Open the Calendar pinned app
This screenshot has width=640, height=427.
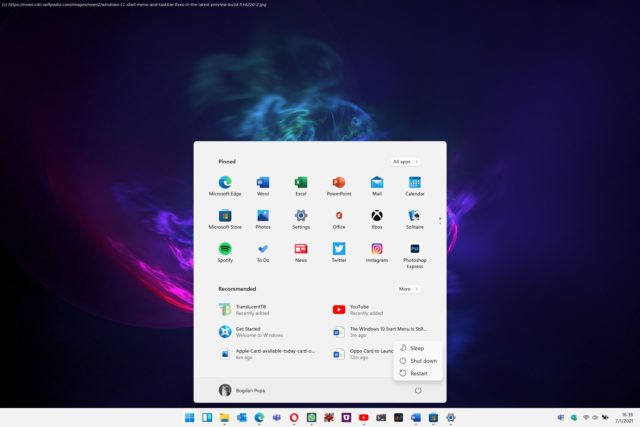click(x=415, y=186)
